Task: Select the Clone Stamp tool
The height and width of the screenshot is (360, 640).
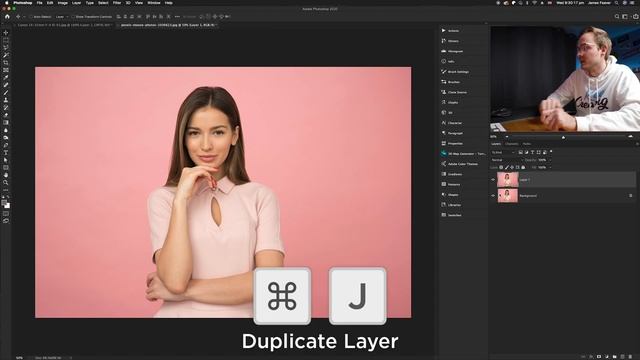Action: 6,100
